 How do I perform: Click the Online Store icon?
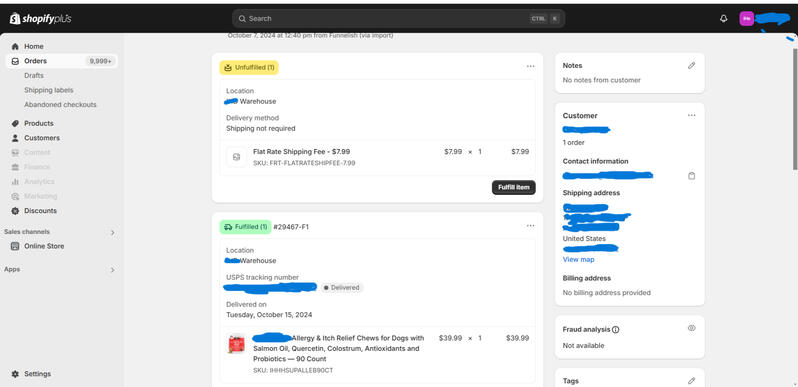[x=15, y=246]
